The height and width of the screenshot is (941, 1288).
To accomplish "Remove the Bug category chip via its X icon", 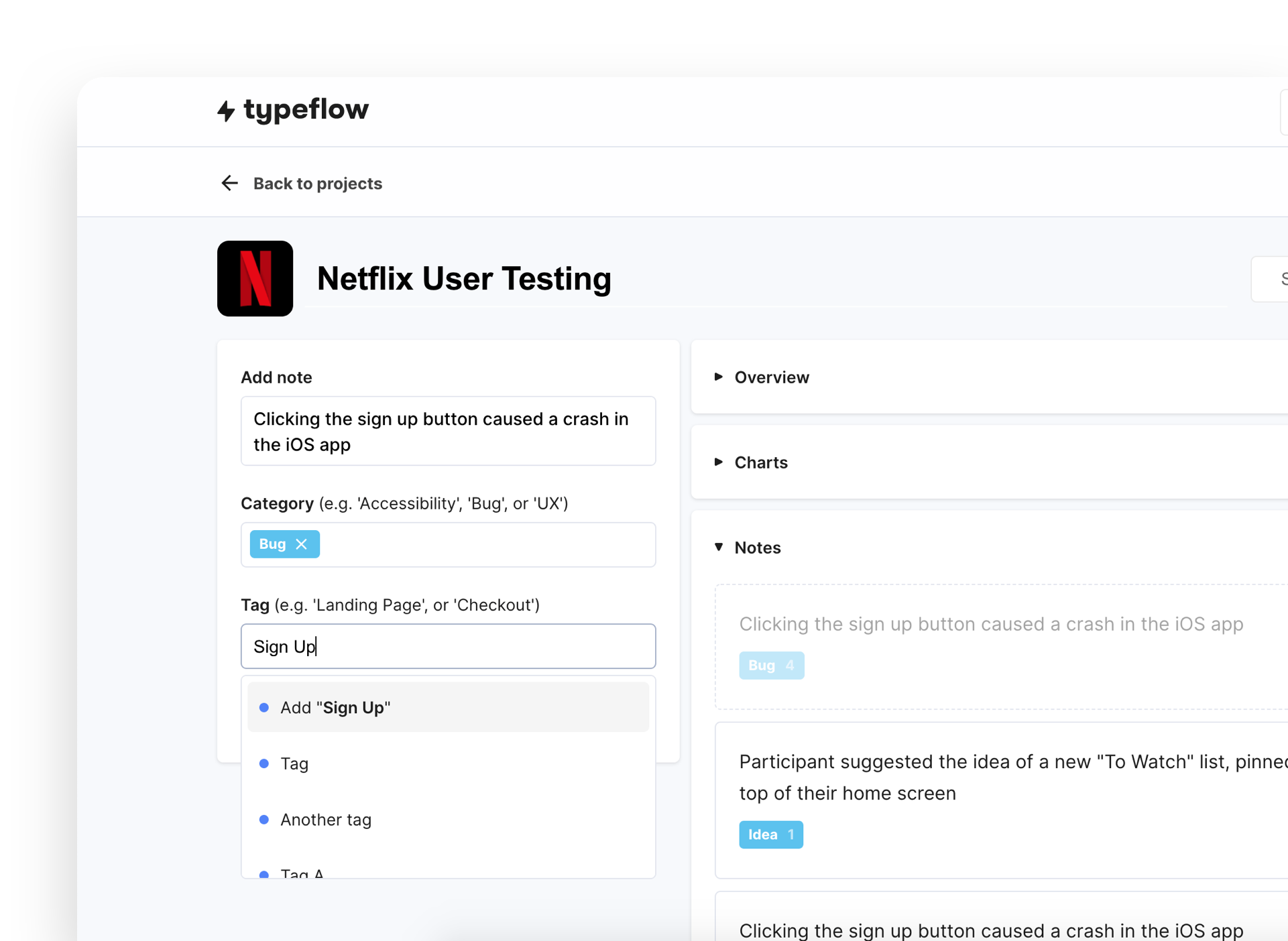I will point(302,544).
